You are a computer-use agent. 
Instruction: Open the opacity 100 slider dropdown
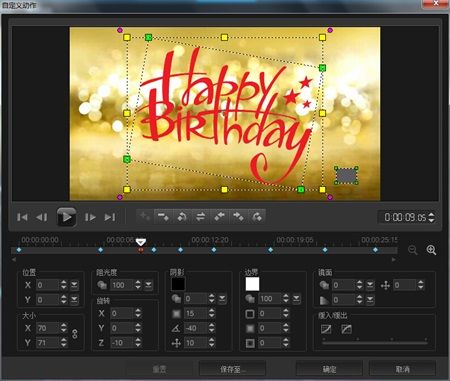148,285
